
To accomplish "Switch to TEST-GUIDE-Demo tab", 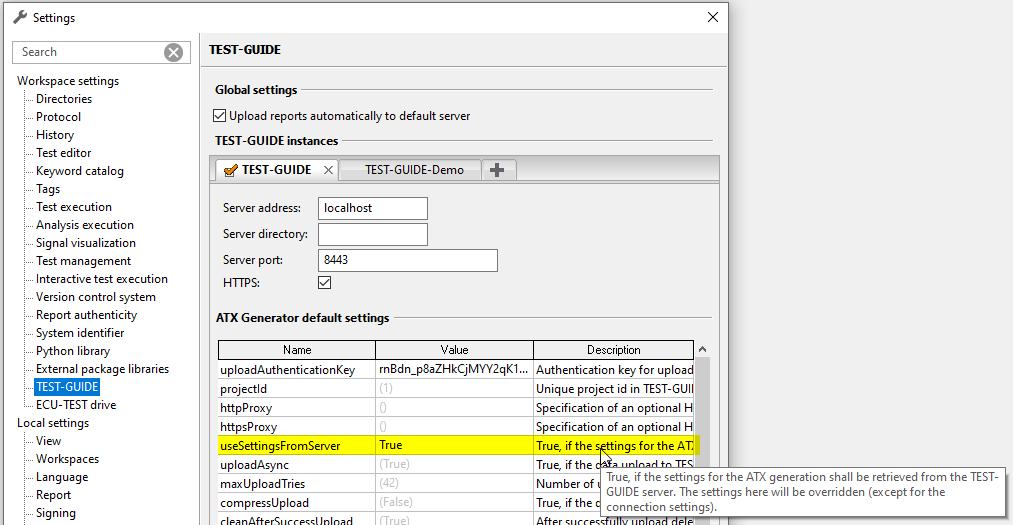I will click(414, 170).
